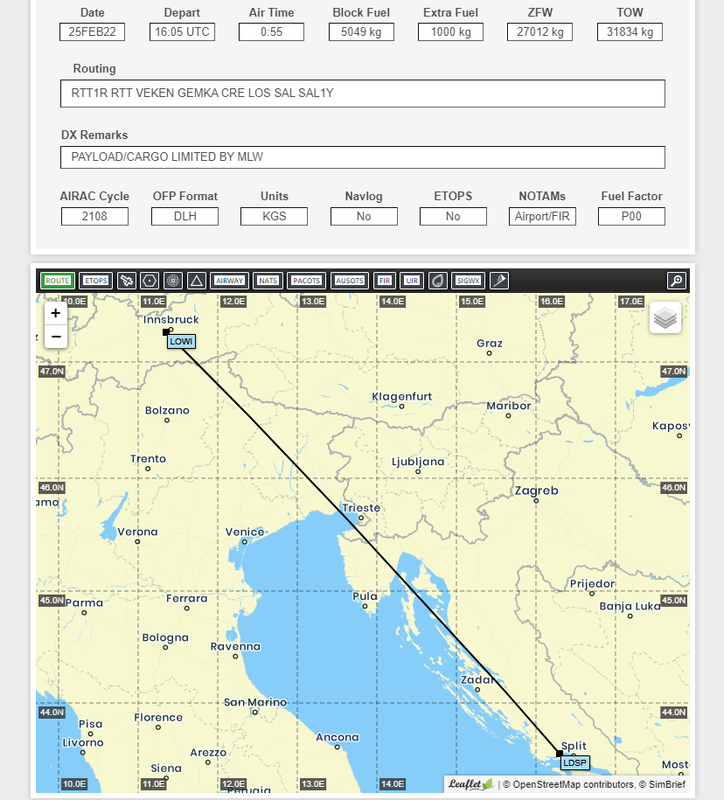Viewport: 724px width, 800px height.
Task: Toggle the FIR boundaries overlay
Action: coord(384,281)
